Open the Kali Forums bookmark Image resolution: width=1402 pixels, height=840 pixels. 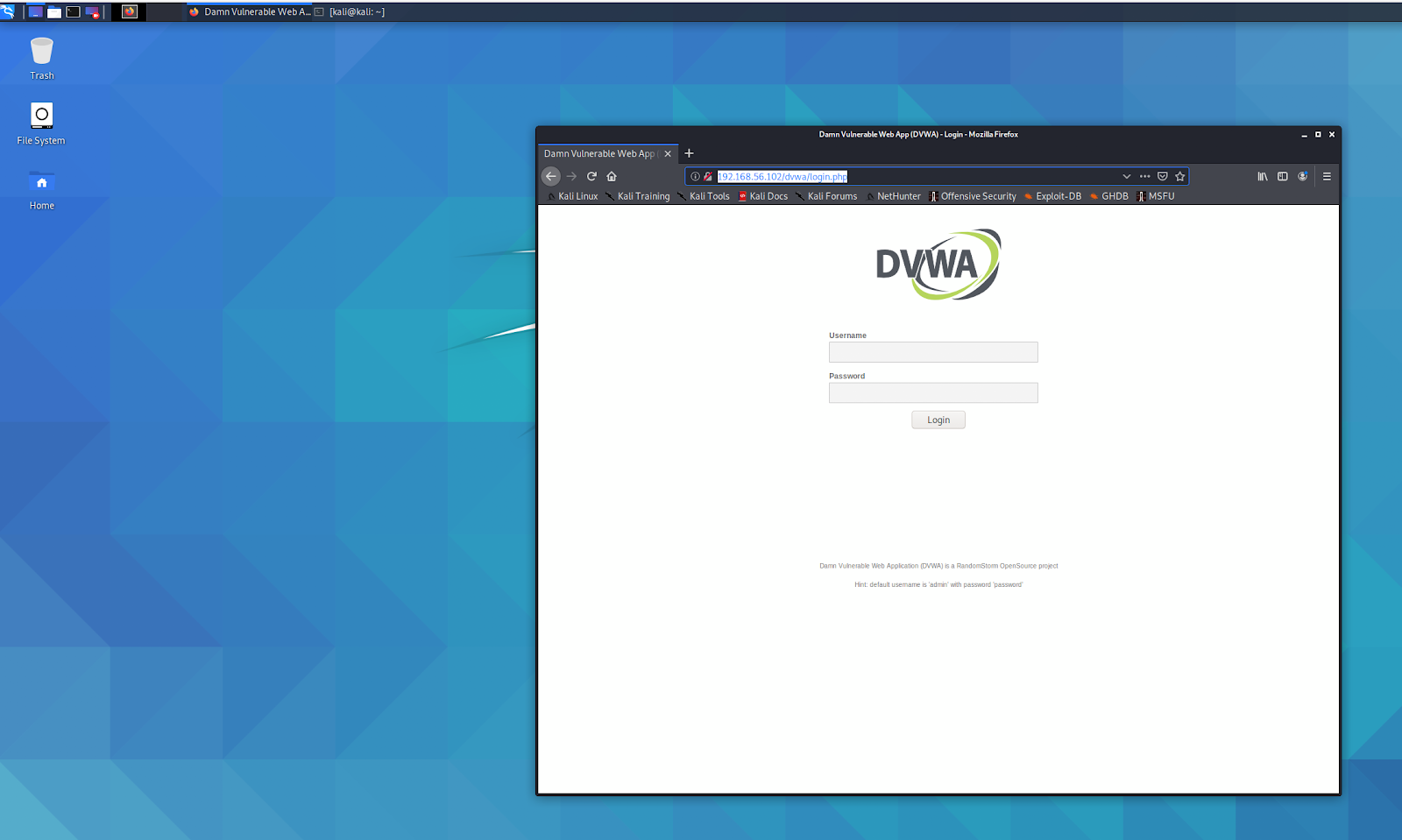tap(826, 196)
